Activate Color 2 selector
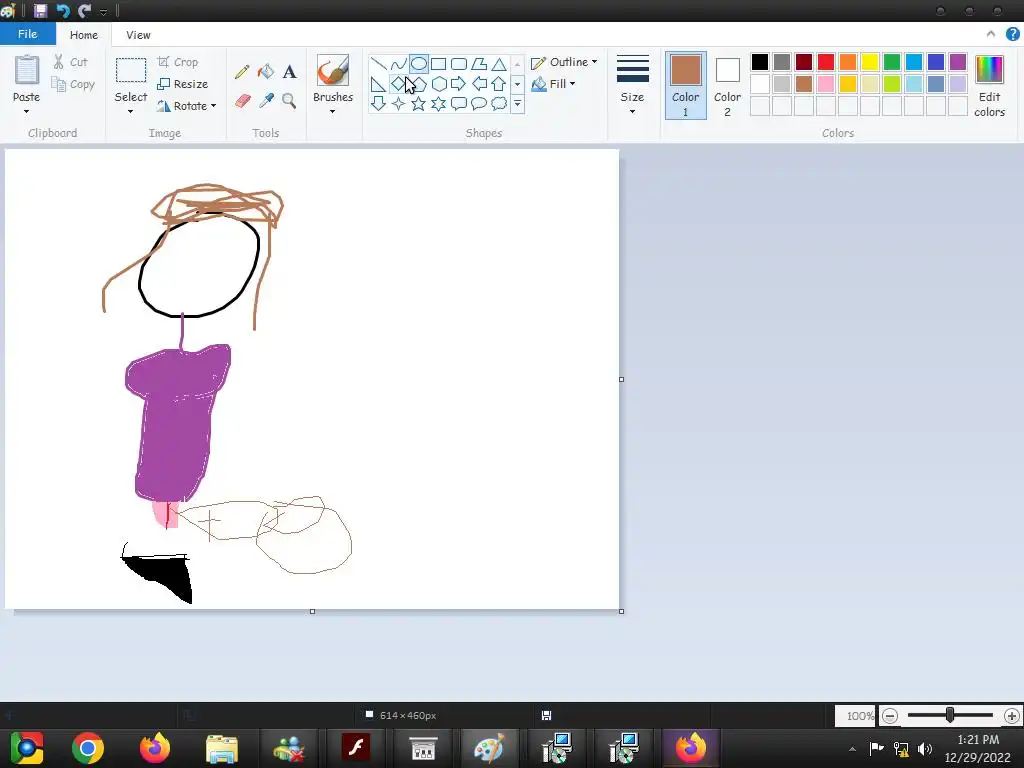The image size is (1024, 768). tap(727, 86)
